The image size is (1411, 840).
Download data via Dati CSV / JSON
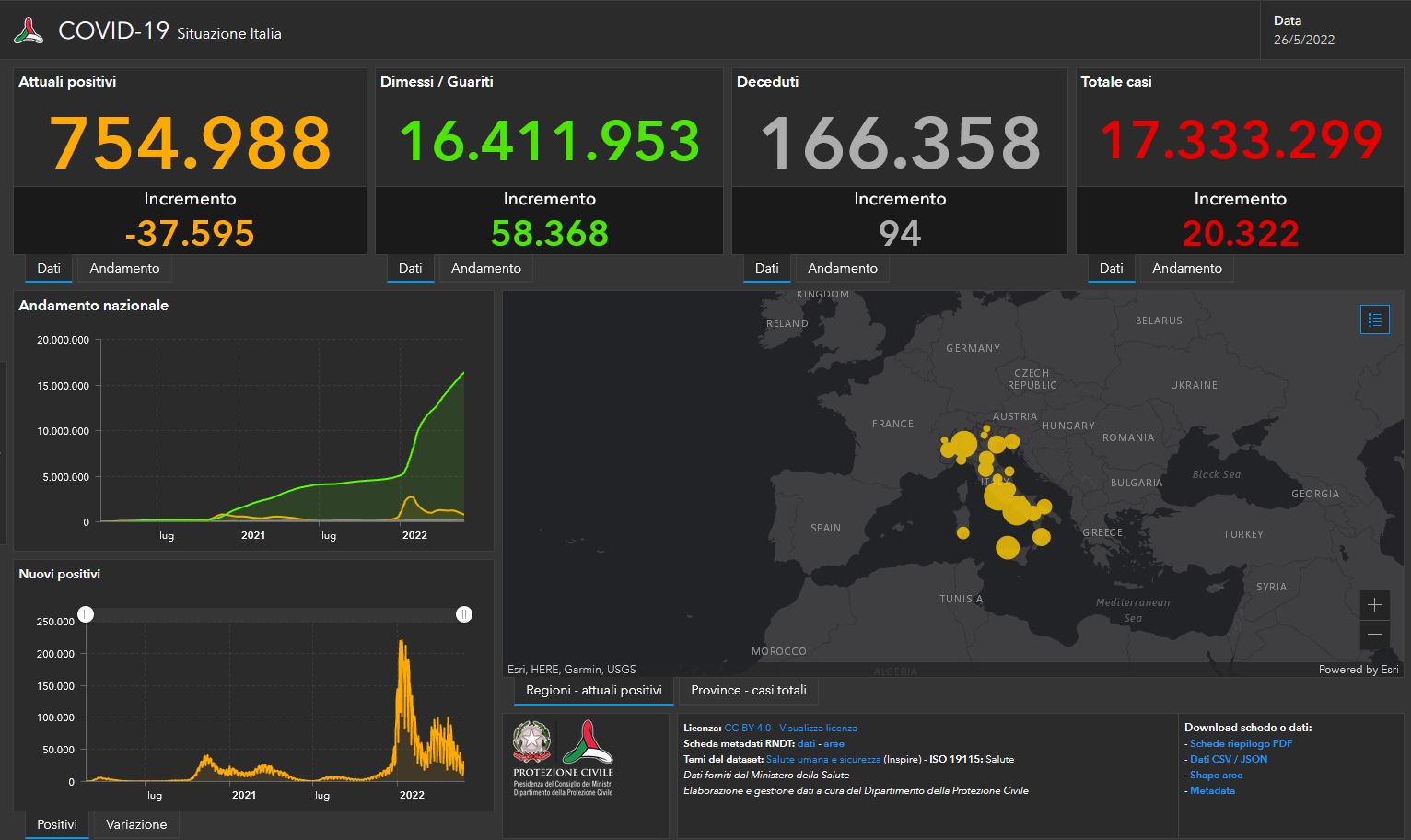[x=1227, y=759]
